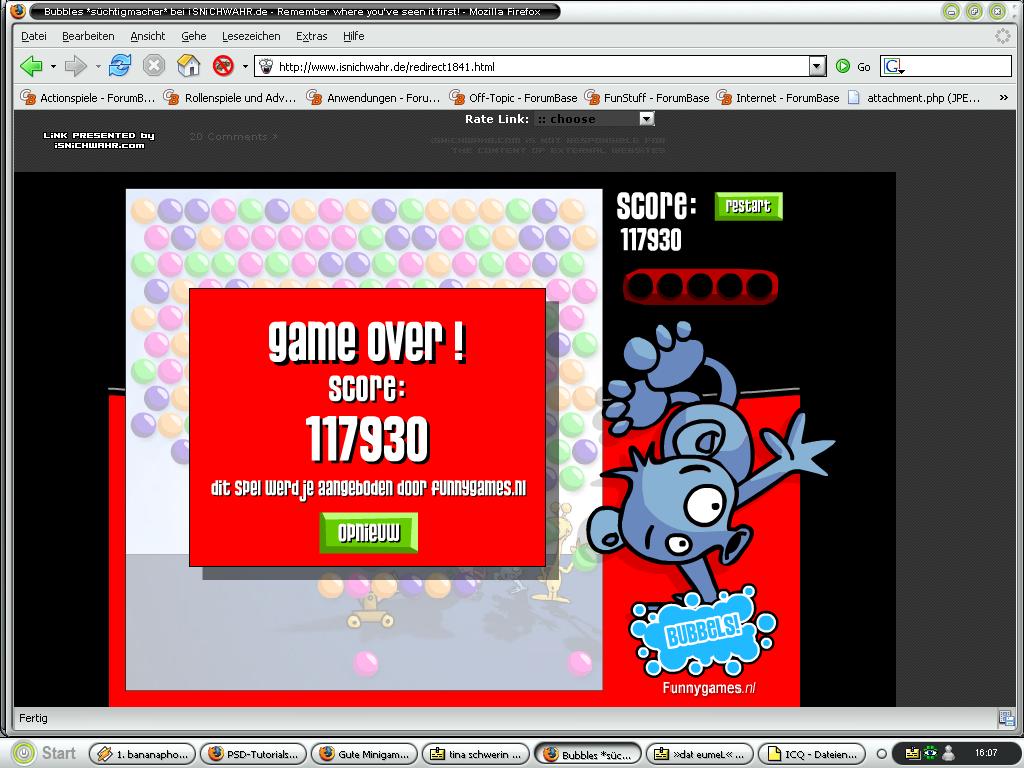
Task: Click the throbber activity icon
Action: pos(1002,36)
